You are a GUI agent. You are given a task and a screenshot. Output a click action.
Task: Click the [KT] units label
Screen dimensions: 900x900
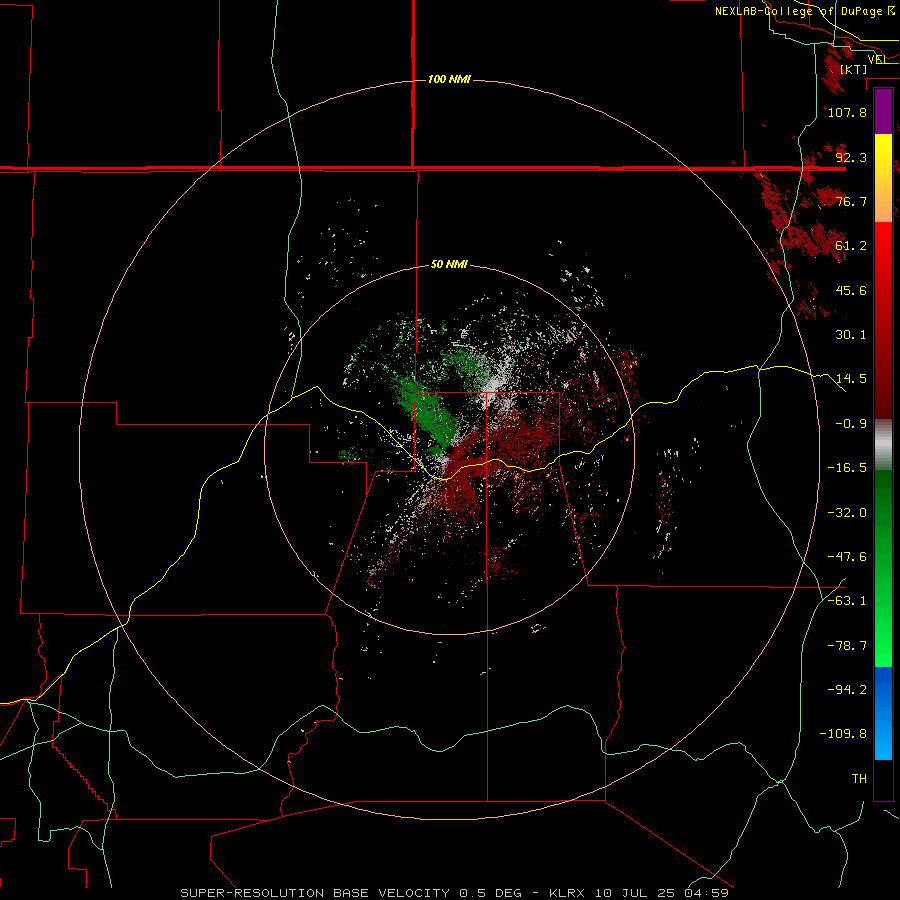point(854,69)
